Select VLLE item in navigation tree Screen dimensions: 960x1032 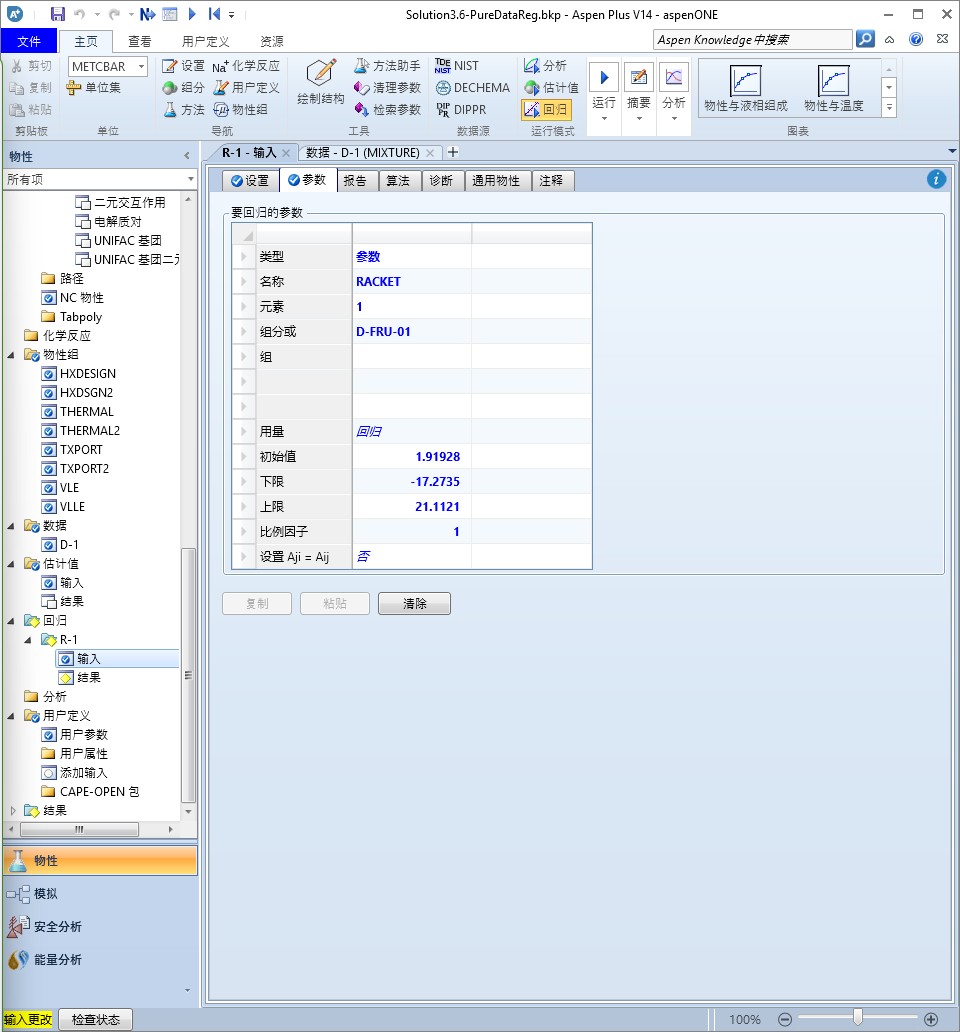pyautogui.click(x=72, y=507)
